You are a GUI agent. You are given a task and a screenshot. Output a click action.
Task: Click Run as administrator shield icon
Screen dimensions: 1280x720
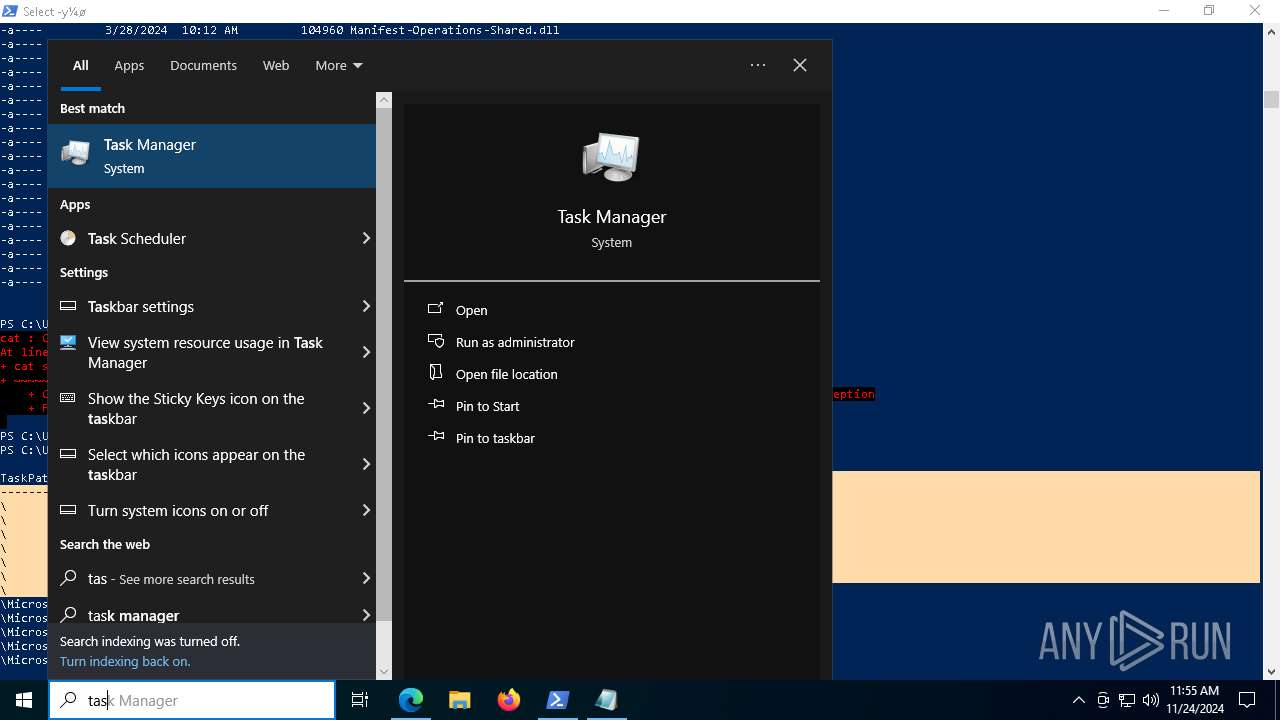436,341
